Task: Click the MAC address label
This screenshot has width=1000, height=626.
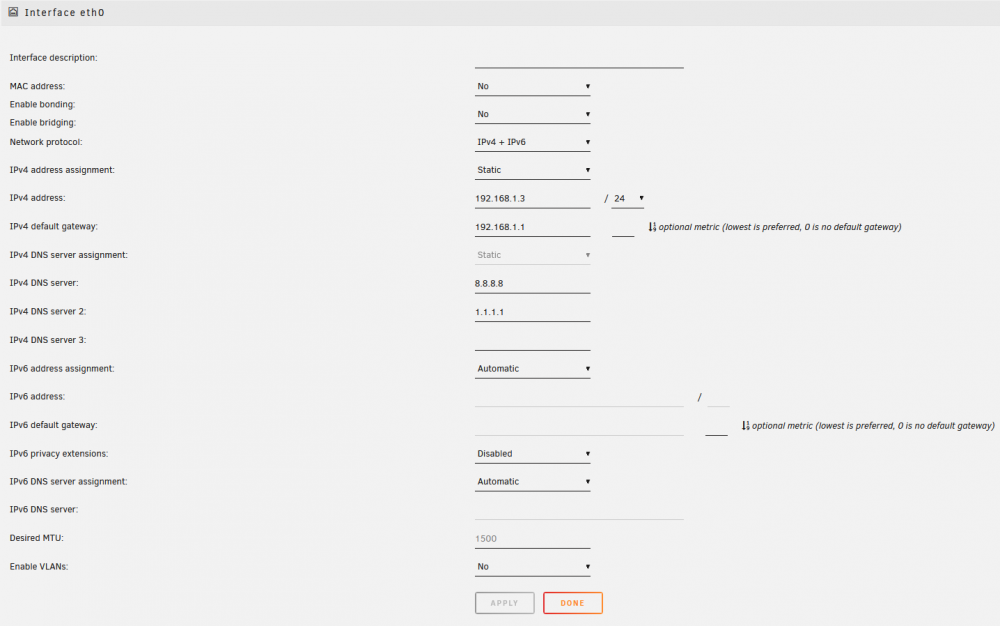Action: click(x=37, y=86)
